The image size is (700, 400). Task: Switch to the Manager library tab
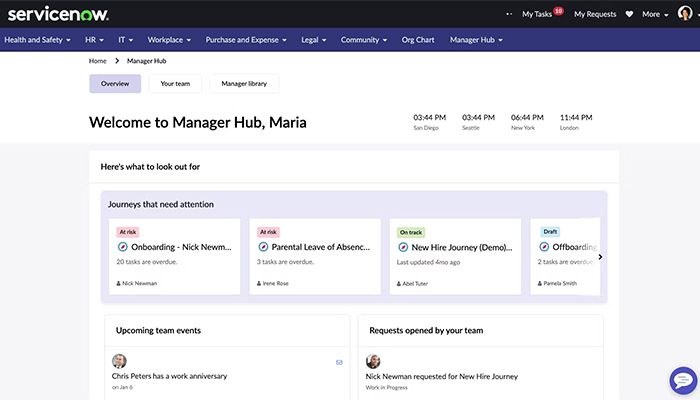click(x=244, y=83)
